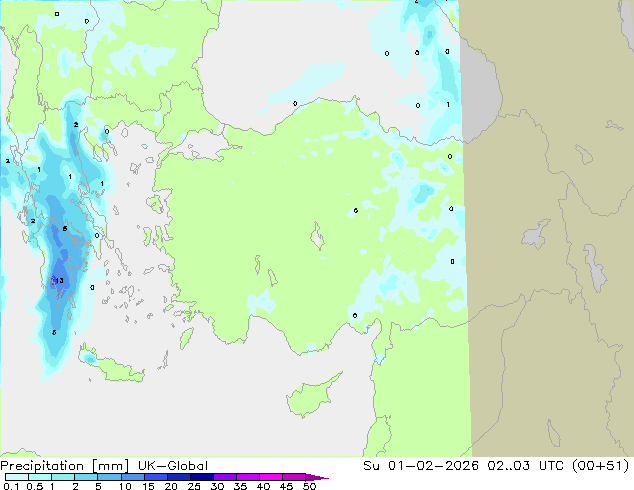
Task: Click the "20" legend scale label
Action: [171, 486]
